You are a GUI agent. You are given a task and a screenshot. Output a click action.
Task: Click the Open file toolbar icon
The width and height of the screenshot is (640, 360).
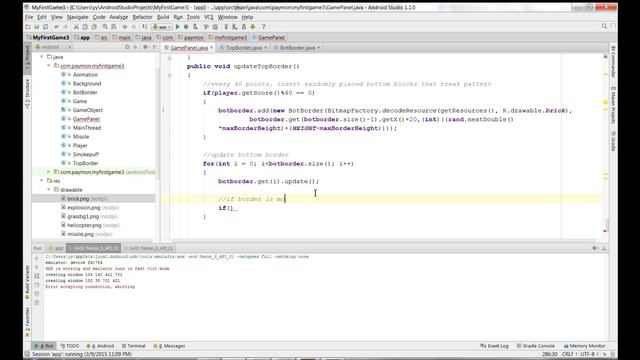tap(28, 27)
